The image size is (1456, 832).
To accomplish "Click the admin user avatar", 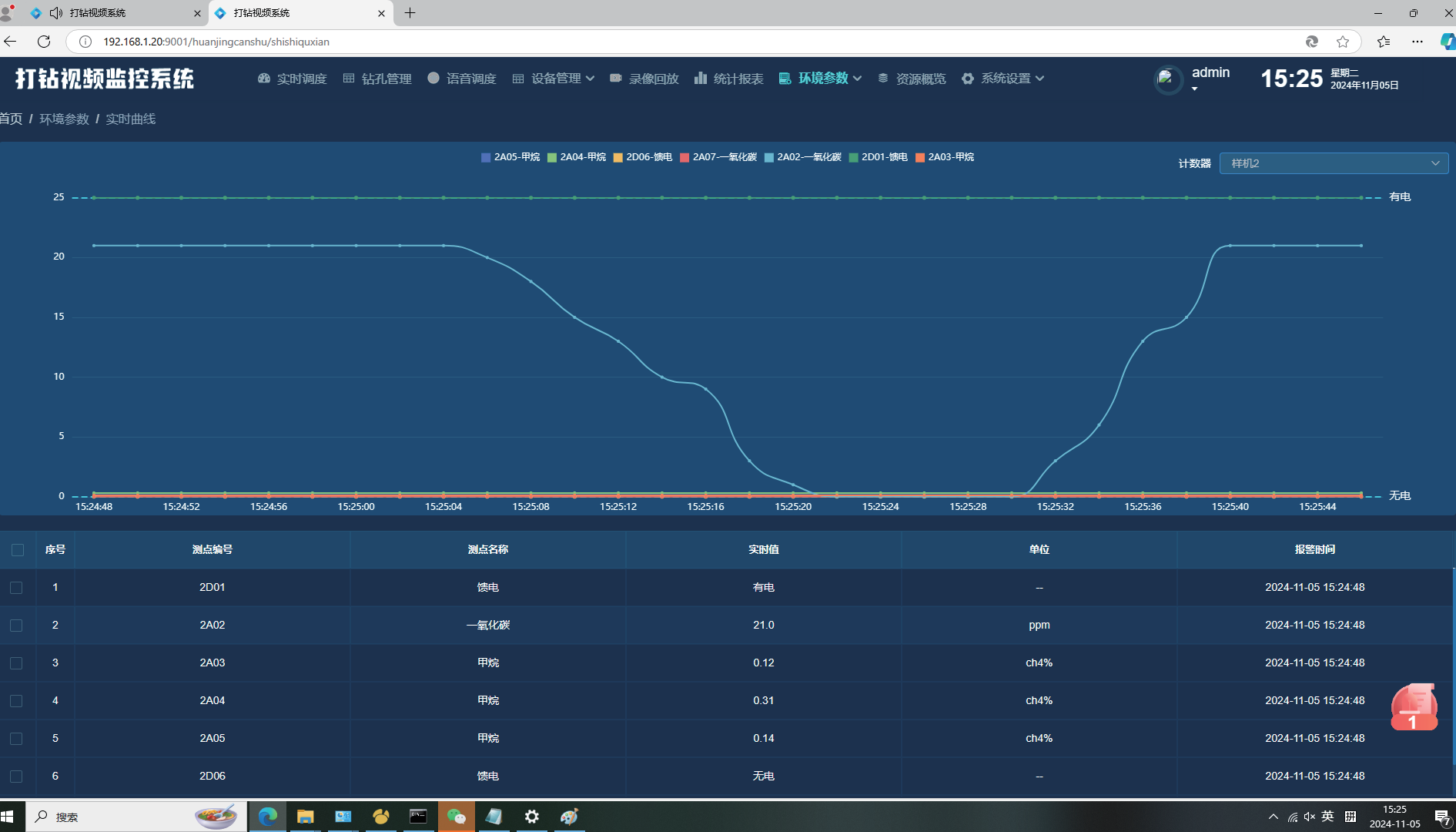I will tap(1167, 79).
